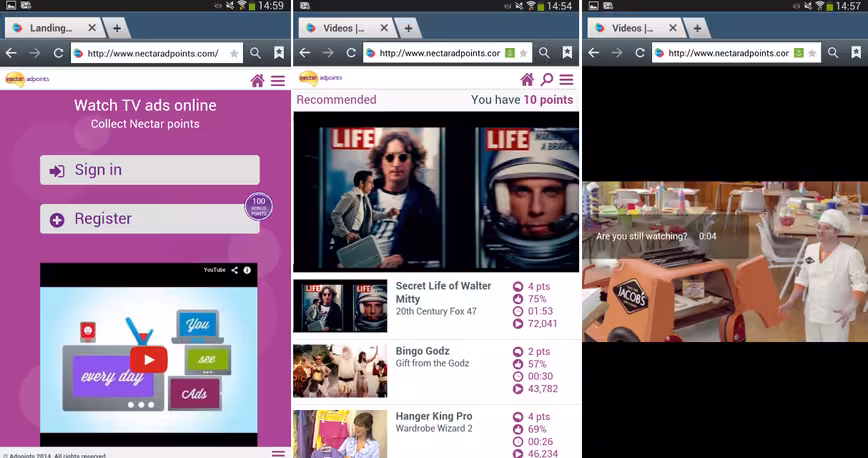Tap the Jacob's ad video frame
Viewport: 868px width, 458px height.
point(725,261)
